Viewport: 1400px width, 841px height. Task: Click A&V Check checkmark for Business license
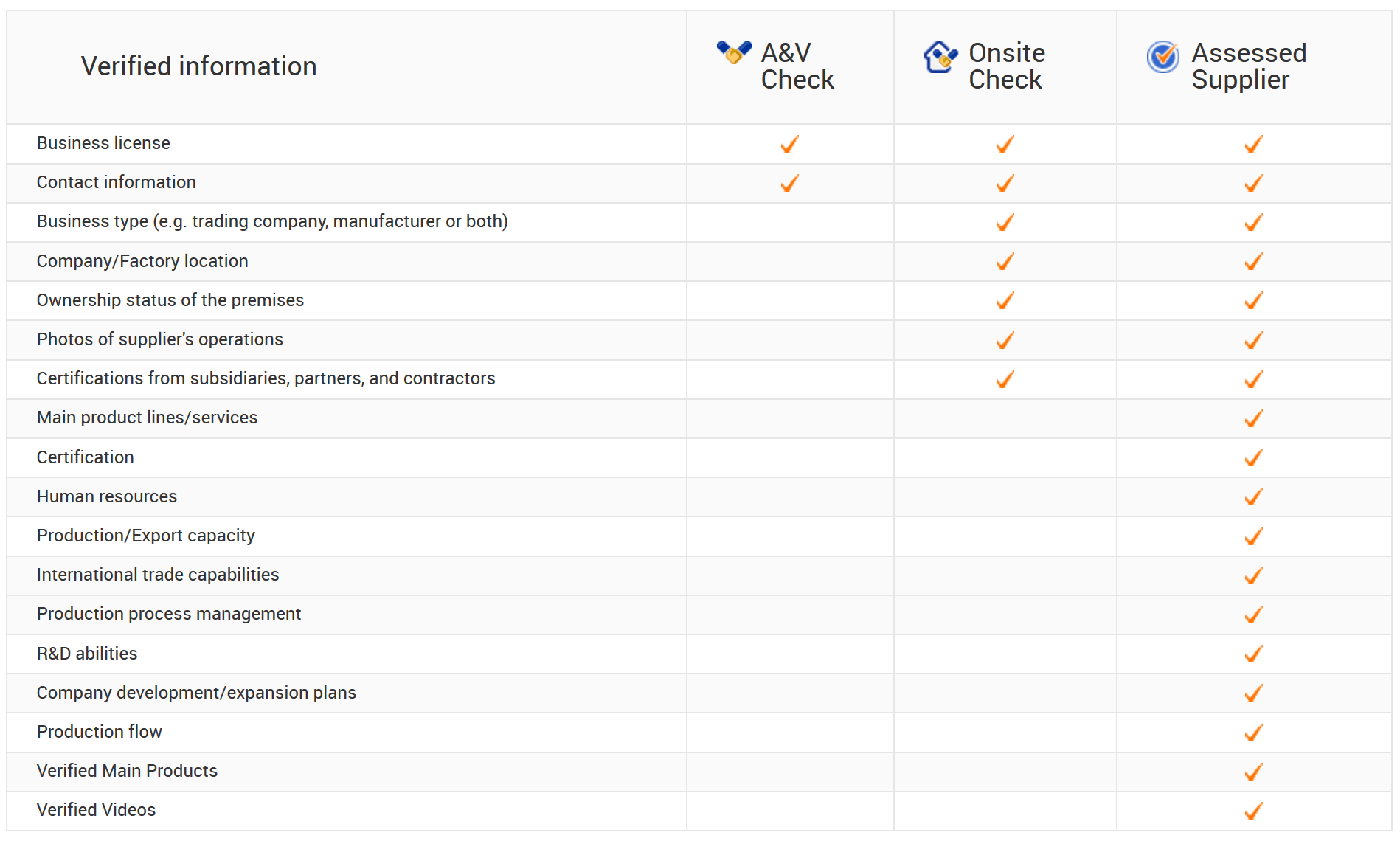(x=790, y=144)
